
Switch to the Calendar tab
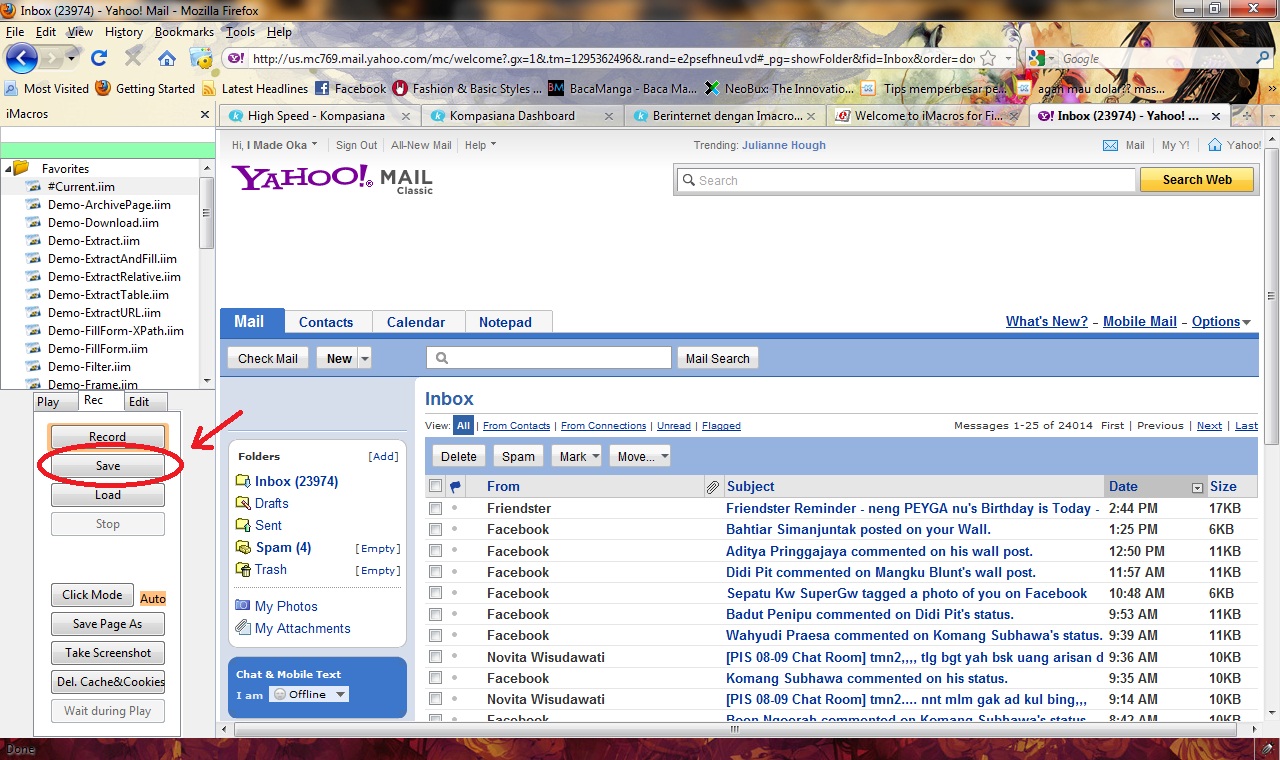tap(416, 322)
